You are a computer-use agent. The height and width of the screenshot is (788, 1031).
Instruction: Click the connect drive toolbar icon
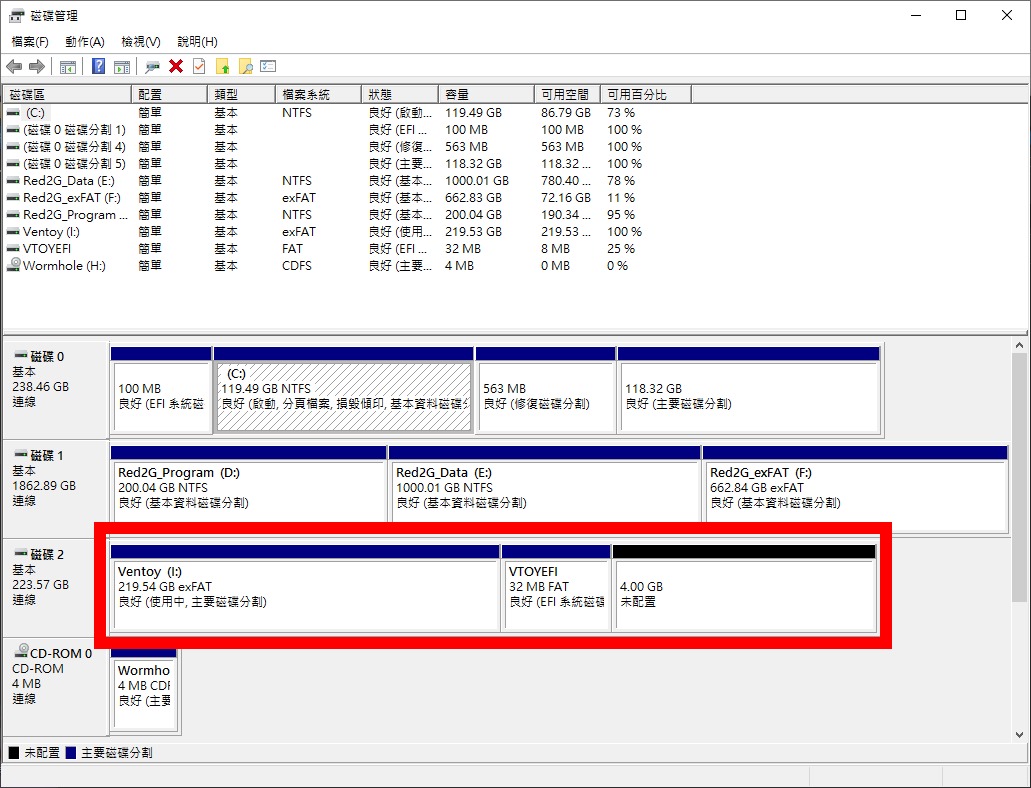click(153, 67)
